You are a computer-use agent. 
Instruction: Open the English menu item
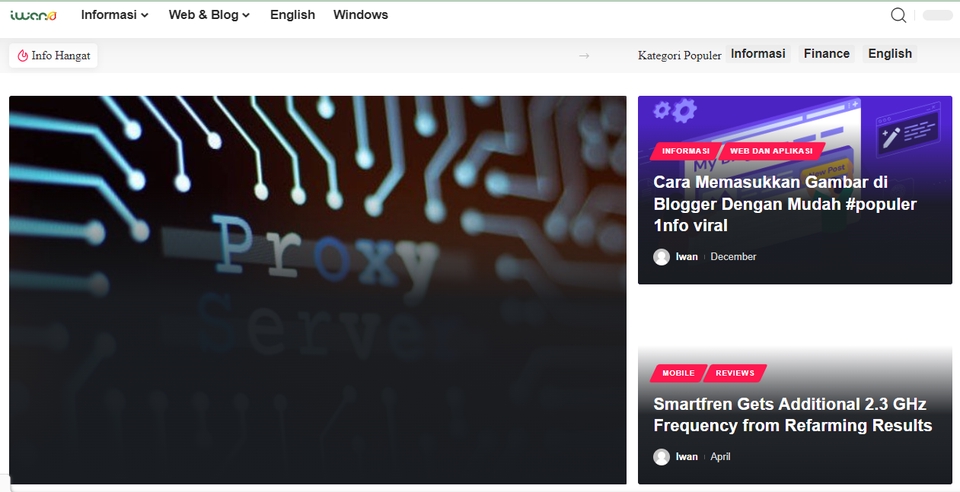(x=293, y=15)
